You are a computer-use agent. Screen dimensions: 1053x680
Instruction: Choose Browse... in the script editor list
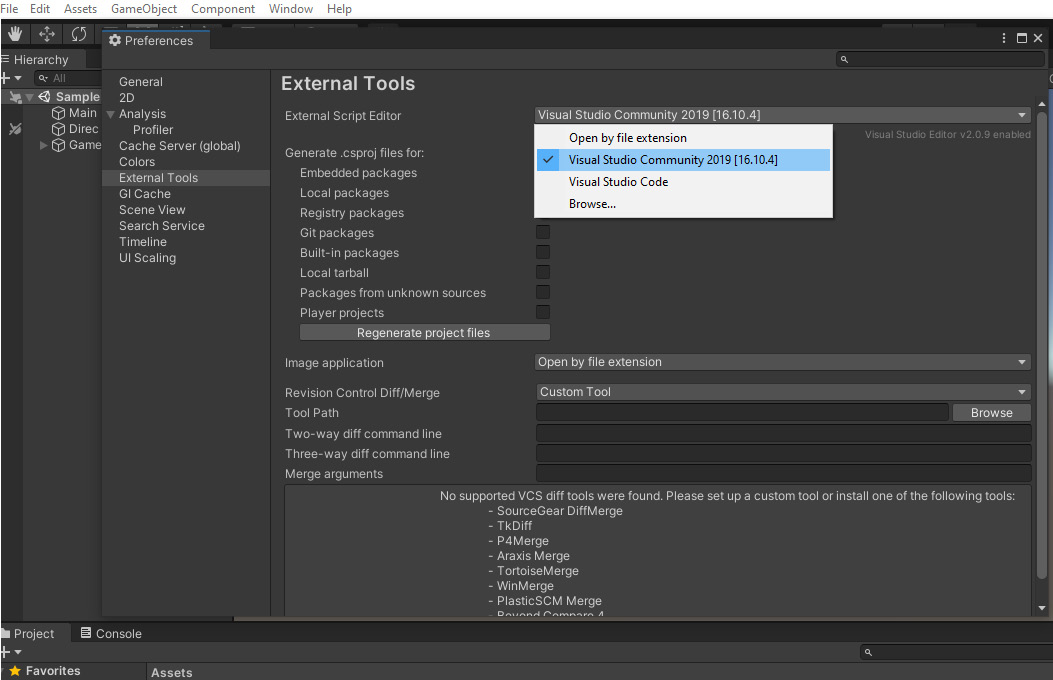[x=683, y=204]
